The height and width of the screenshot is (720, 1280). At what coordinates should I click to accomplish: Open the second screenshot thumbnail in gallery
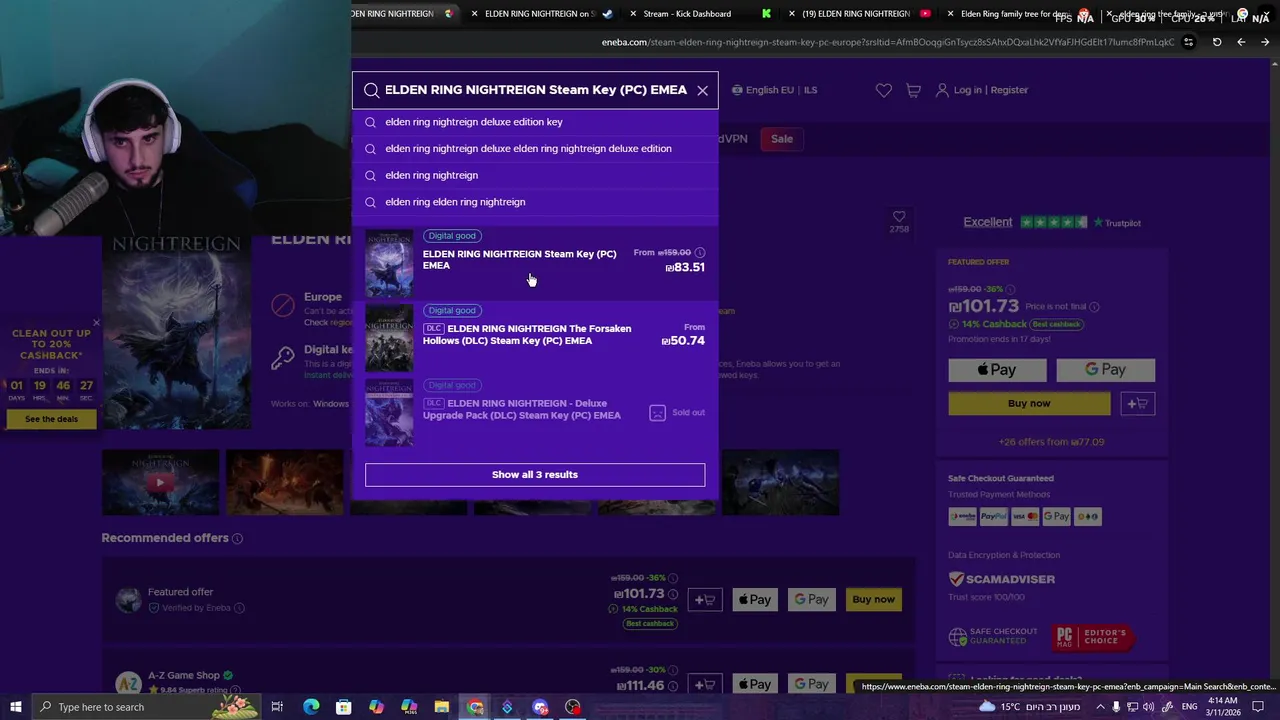(284, 482)
